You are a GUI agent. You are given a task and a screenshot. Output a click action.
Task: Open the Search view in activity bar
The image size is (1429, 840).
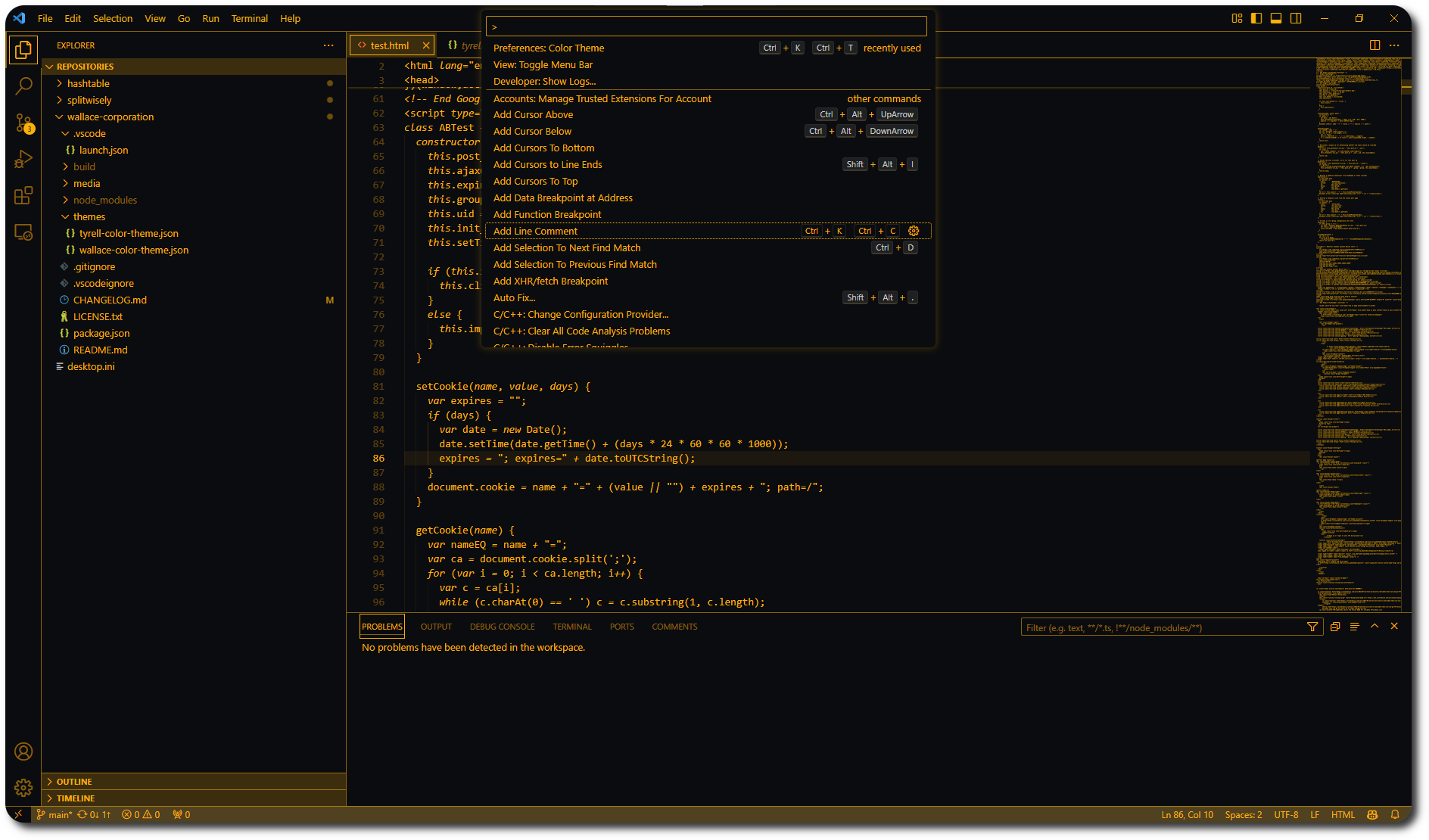click(23, 86)
